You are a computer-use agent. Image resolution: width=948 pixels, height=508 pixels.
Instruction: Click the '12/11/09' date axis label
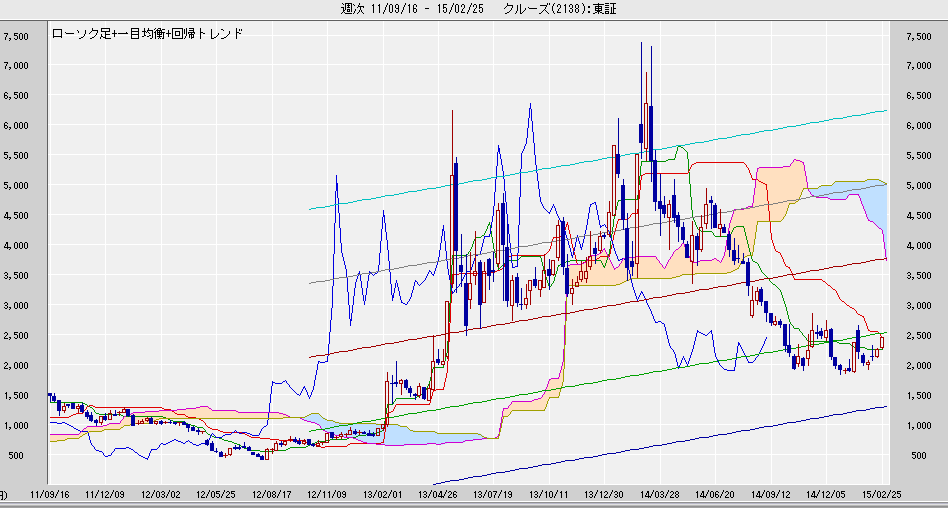[x=327, y=494]
